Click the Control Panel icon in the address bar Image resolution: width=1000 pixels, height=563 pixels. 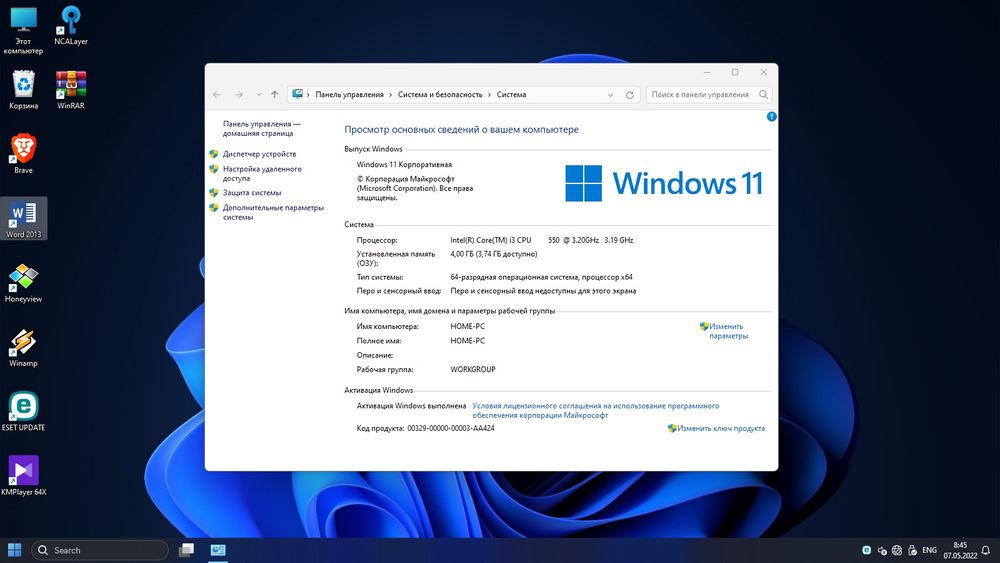(297, 94)
